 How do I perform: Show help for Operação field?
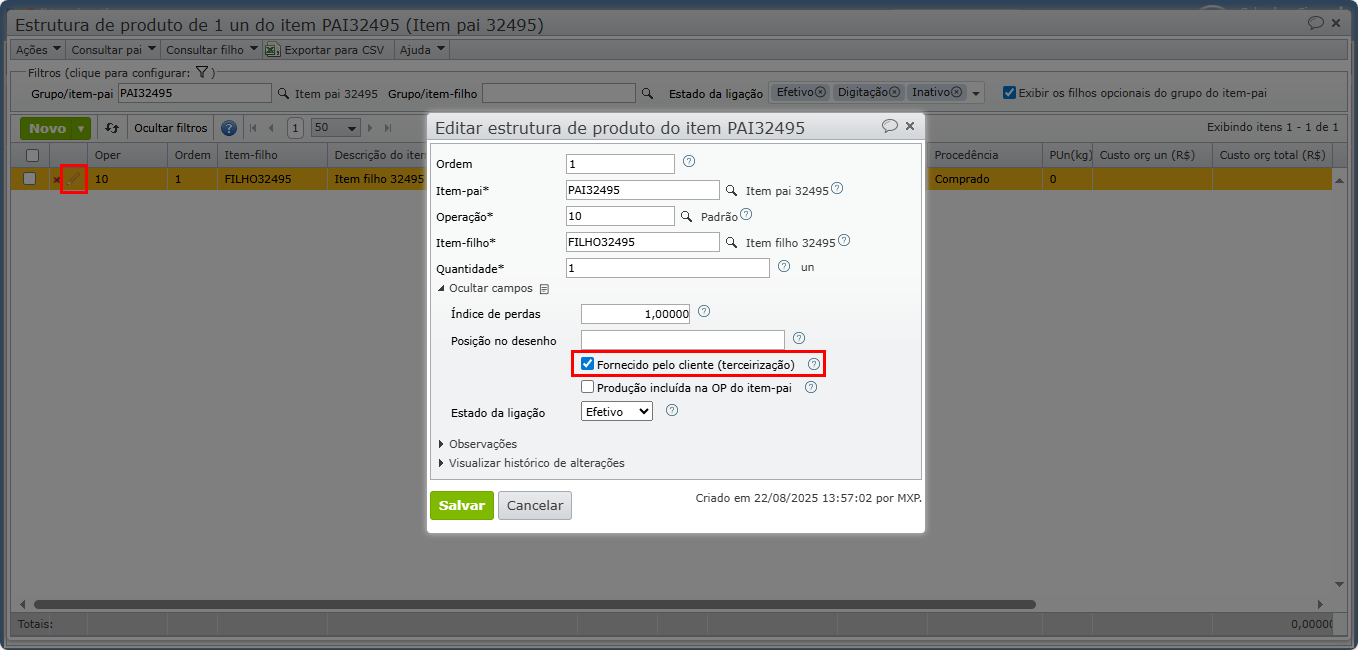[x=746, y=213]
